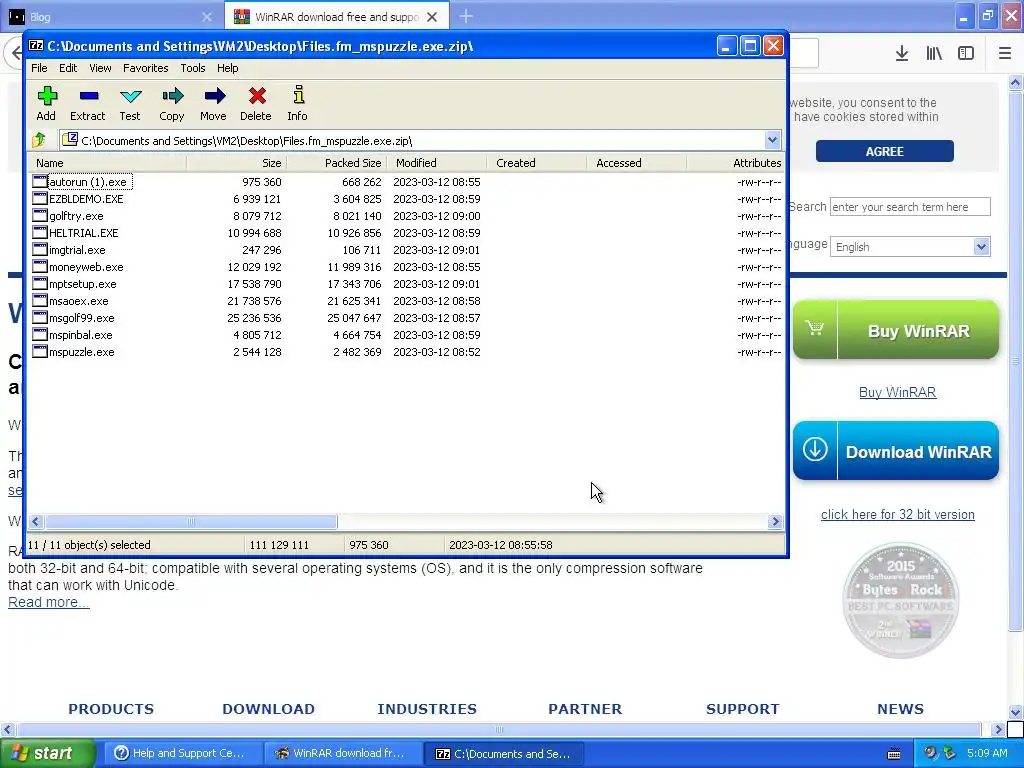Click the 32 bit version link
Image resolution: width=1024 pixels, height=768 pixels.
coord(897,515)
